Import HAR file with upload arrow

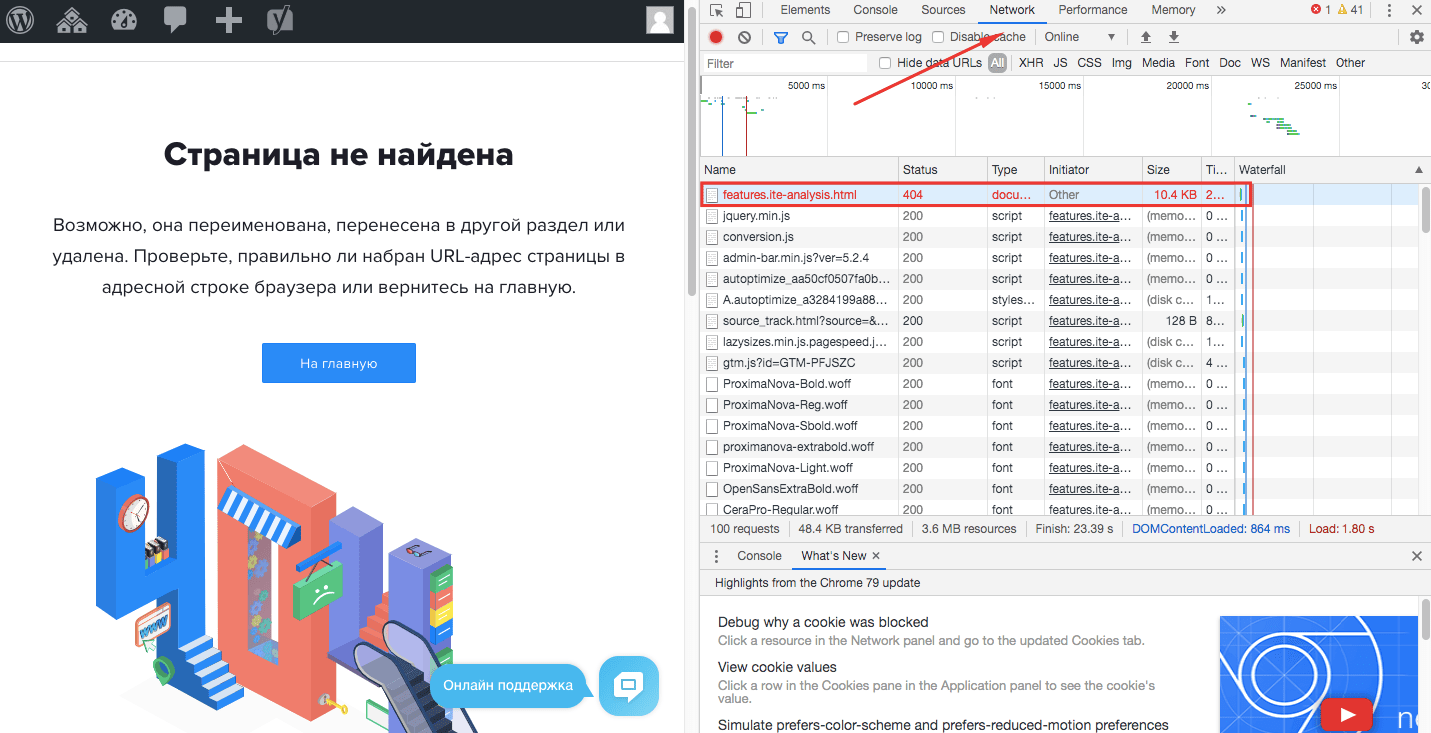point(1146,37)
